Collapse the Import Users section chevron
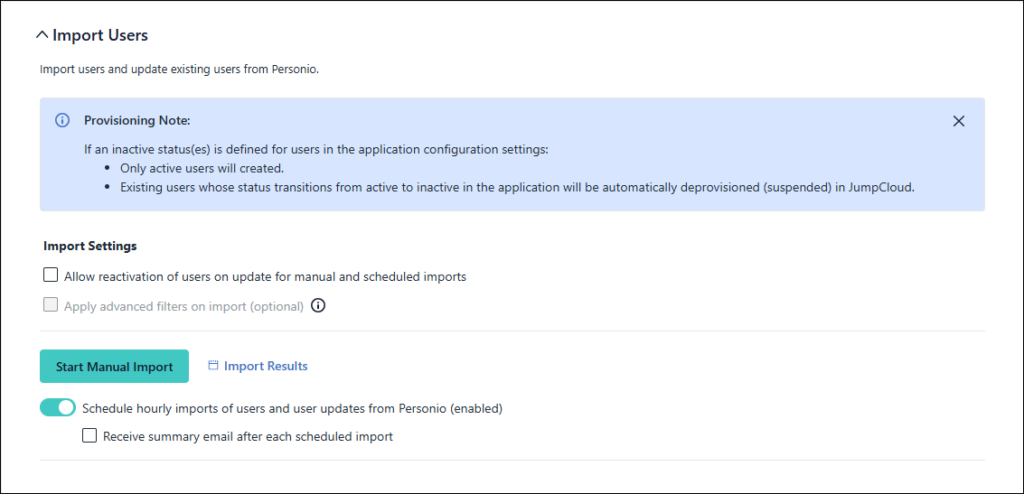This screenshot has height=494, width=1024. tap(41, 35)
